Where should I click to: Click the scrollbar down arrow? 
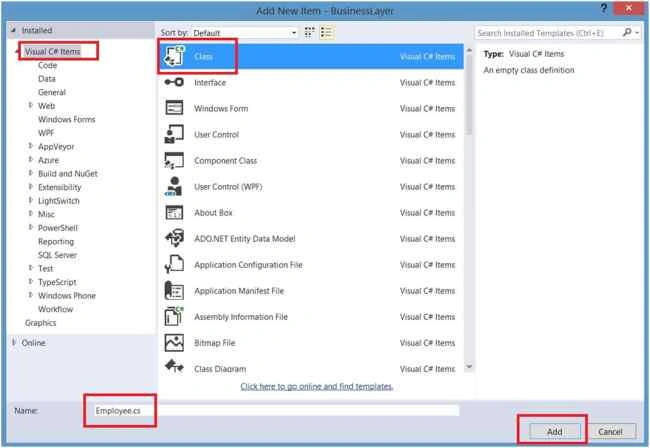[x=469, y=366]
